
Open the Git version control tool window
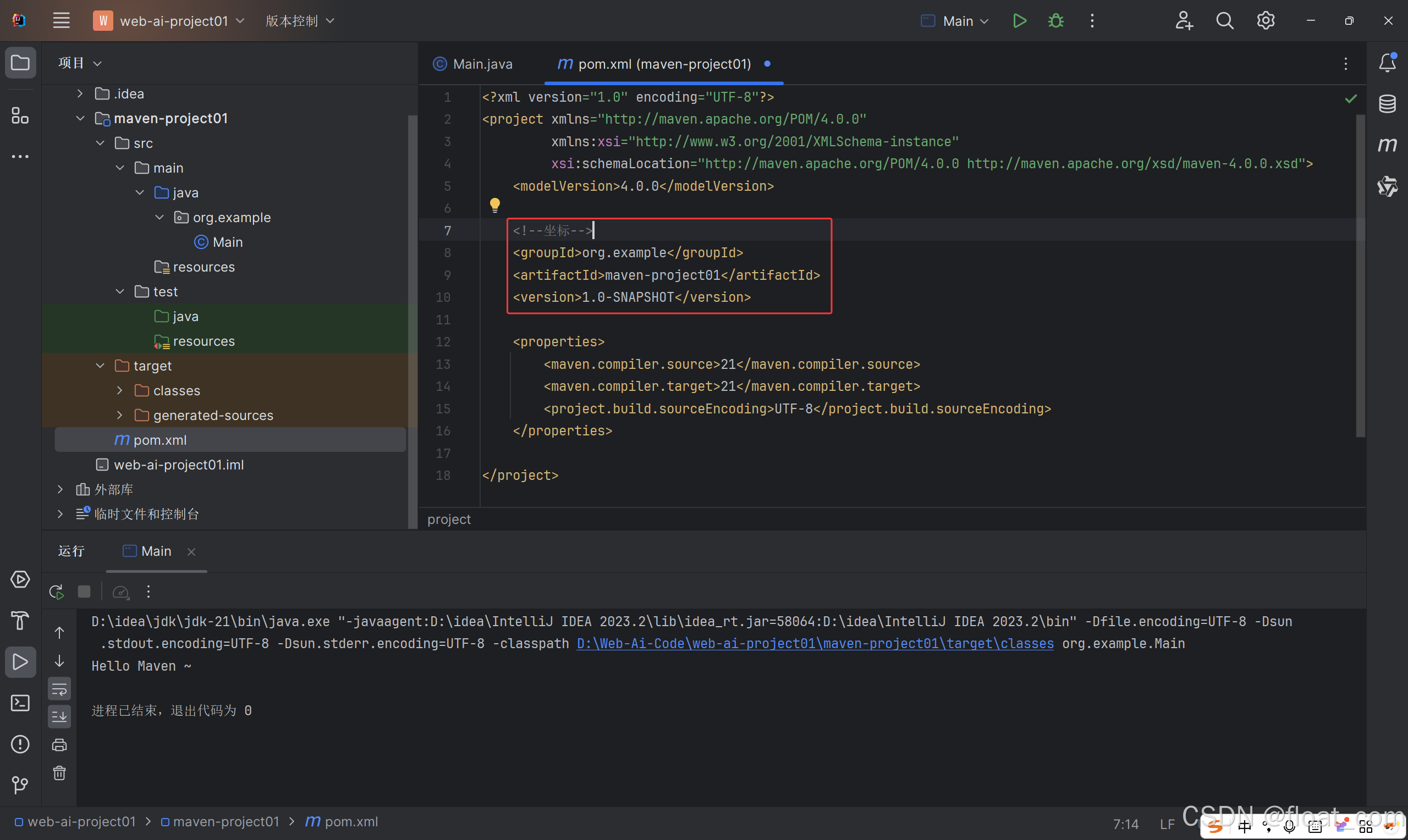[20, 784]
